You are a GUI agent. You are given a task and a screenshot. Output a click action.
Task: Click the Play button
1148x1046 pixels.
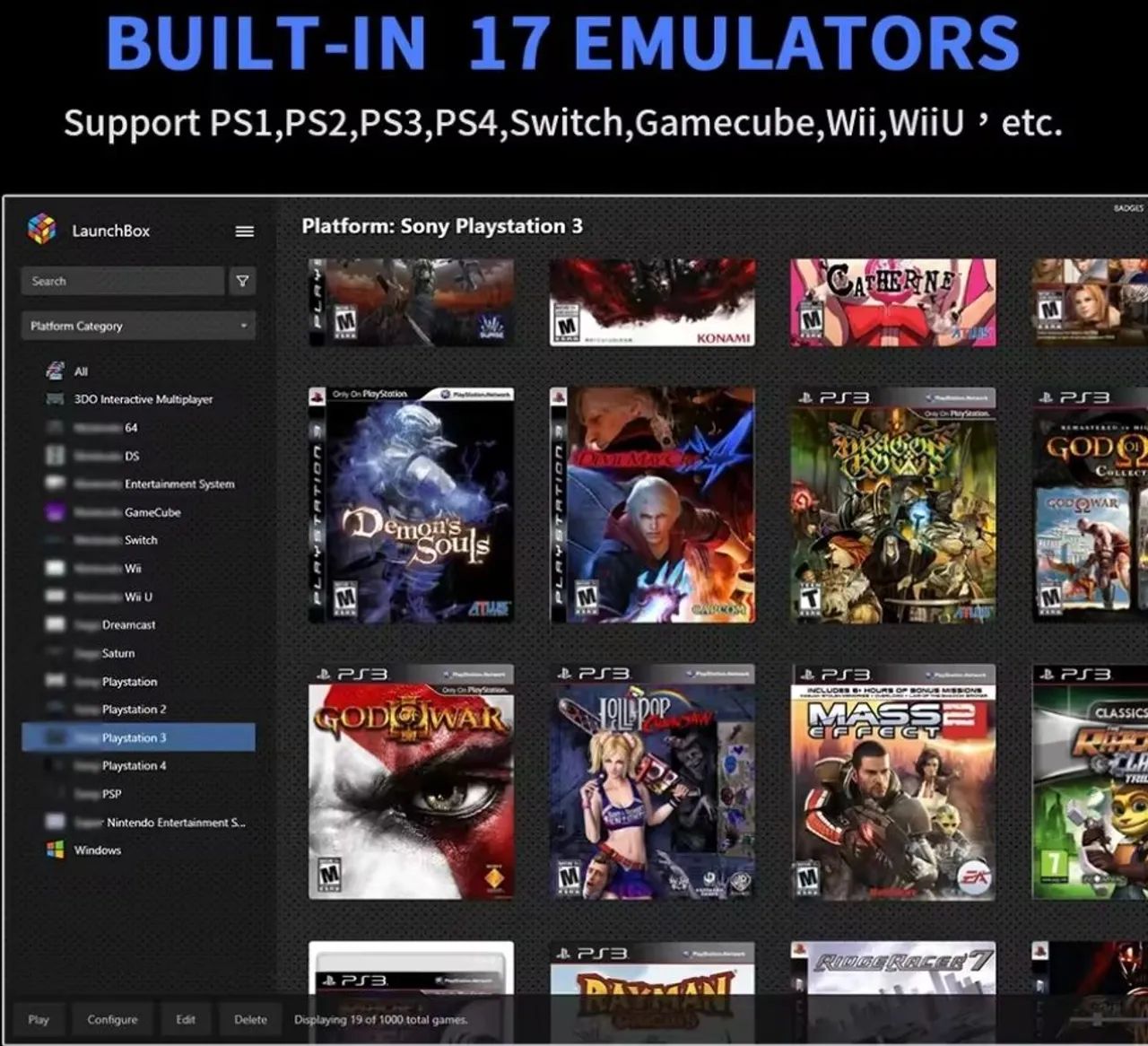point(39,1020)
